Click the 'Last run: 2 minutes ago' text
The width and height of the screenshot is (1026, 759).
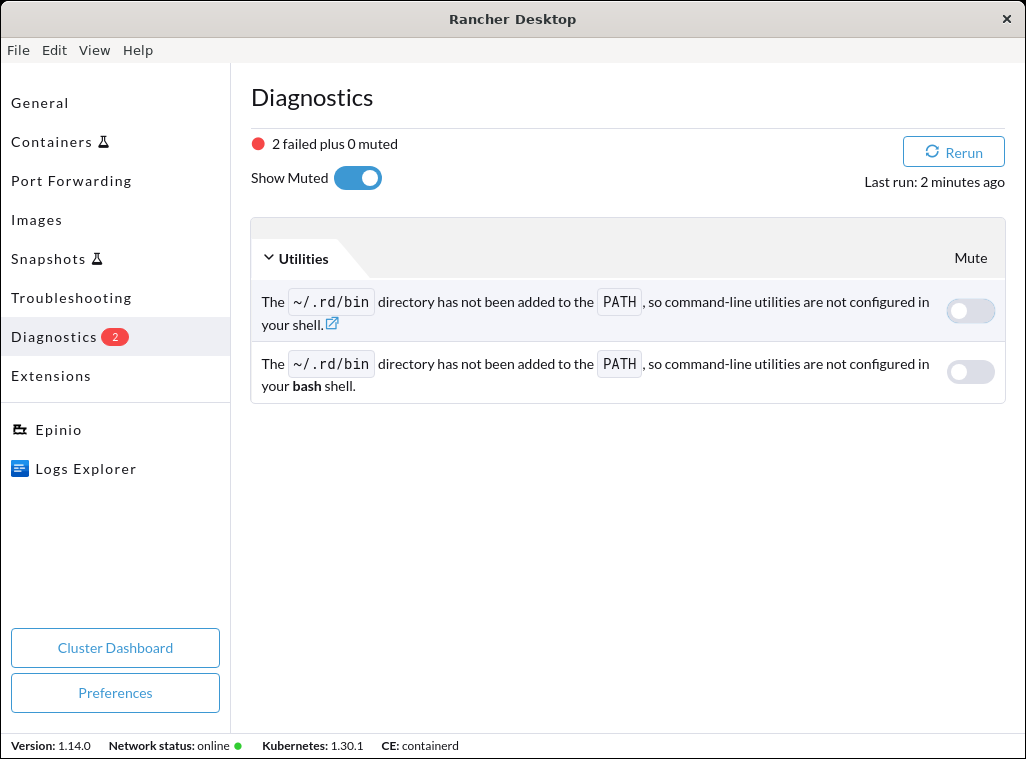[934, 182]
